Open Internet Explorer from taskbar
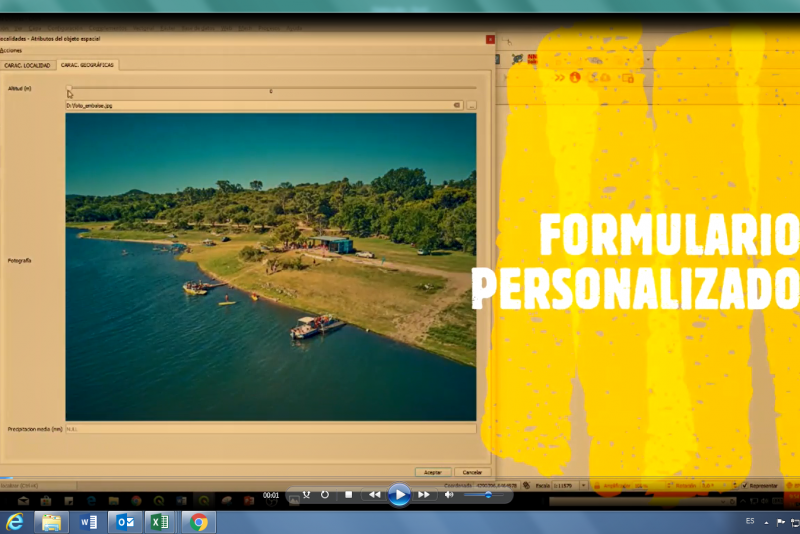 [x=15, y=522]
